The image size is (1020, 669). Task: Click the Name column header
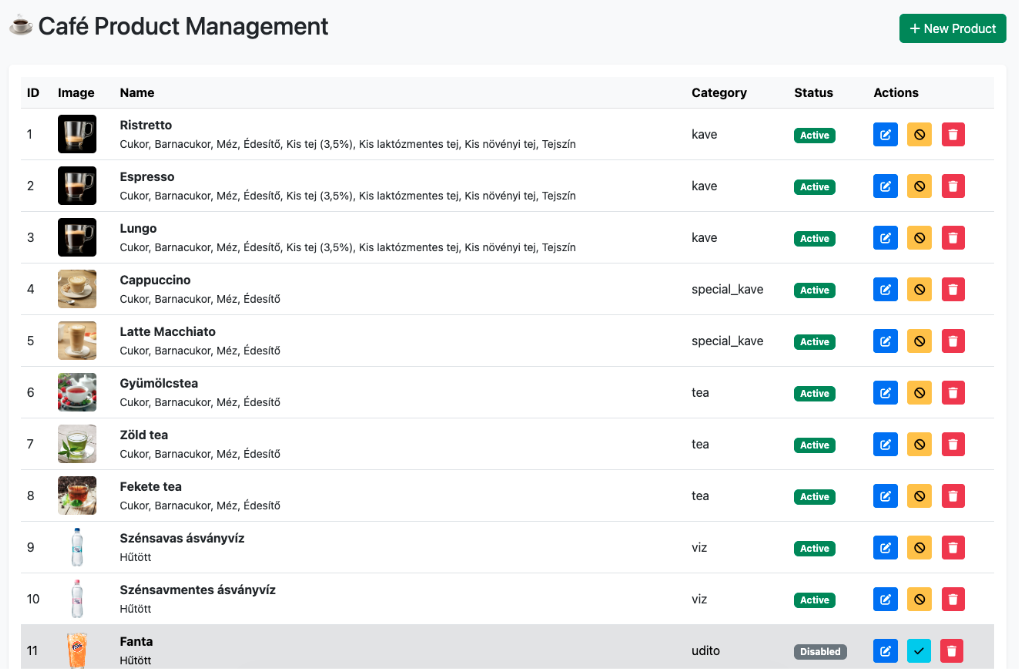tap(137, 93)
